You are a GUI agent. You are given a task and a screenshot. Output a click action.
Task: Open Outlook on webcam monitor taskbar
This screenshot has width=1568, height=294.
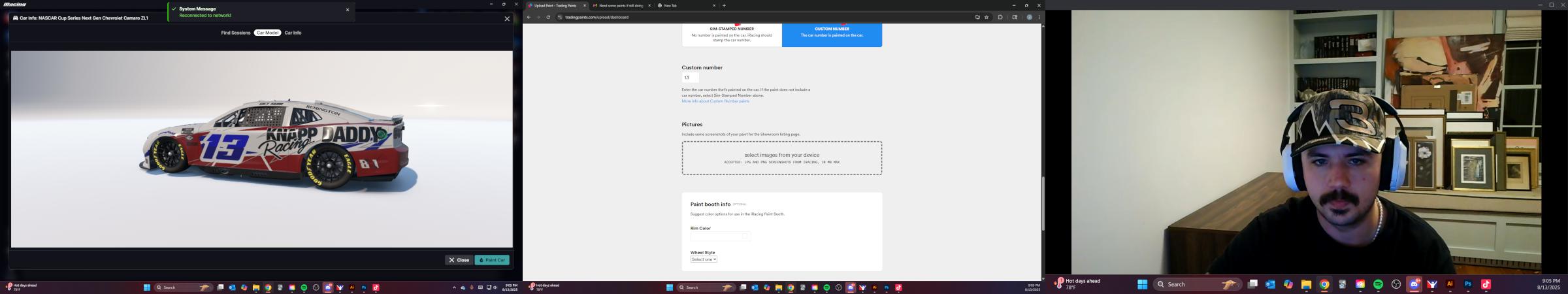pyautogui.click(x=1270, y=284)
